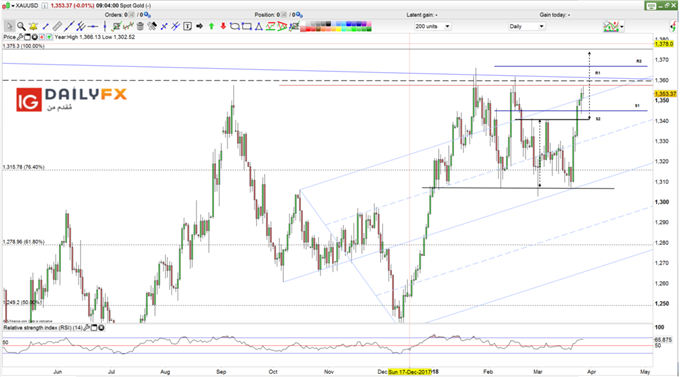
Task: Pick the black color swatch
Action: point(328,23)
